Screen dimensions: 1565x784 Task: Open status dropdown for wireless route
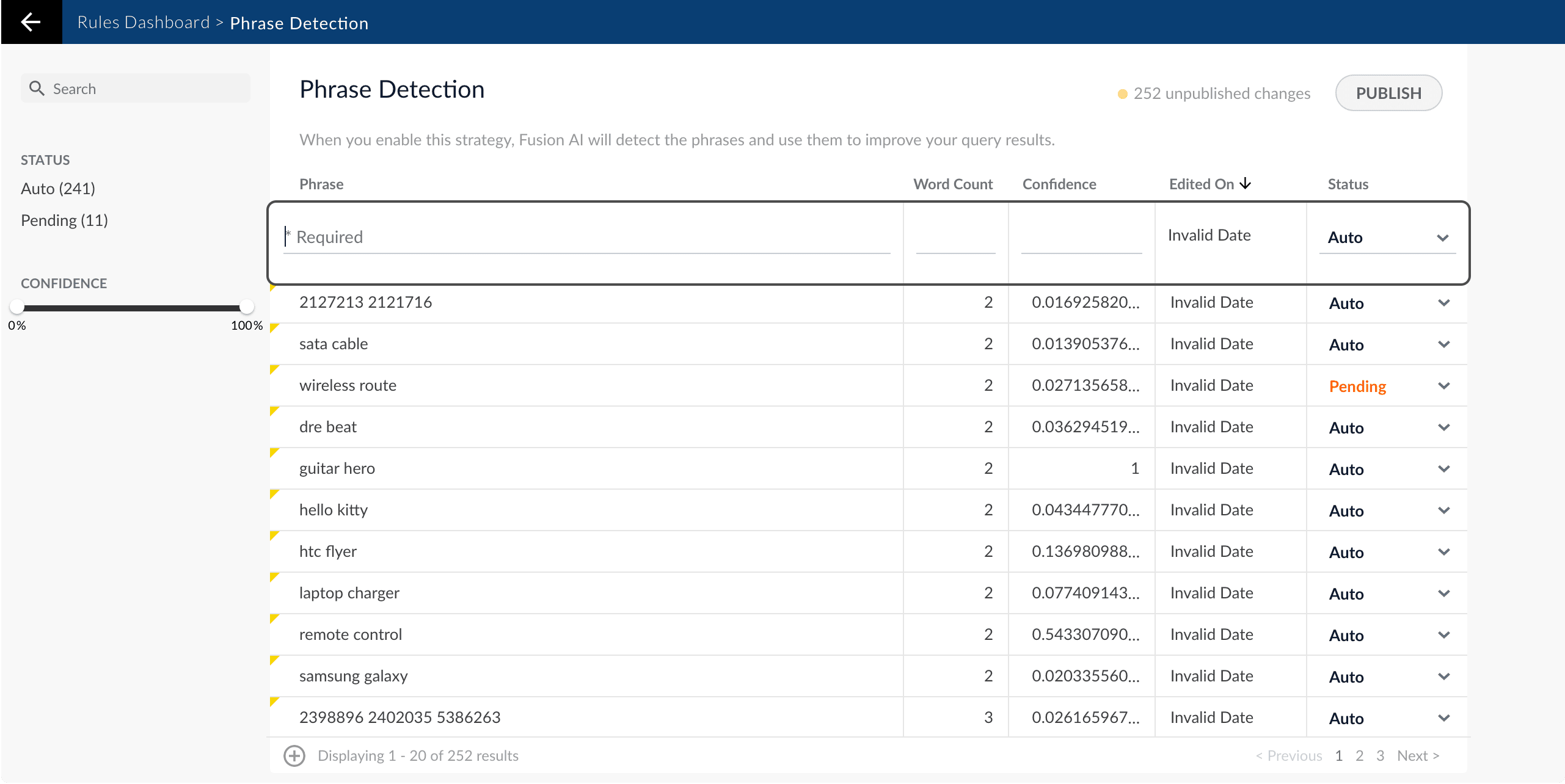(x=1443, y=386)
